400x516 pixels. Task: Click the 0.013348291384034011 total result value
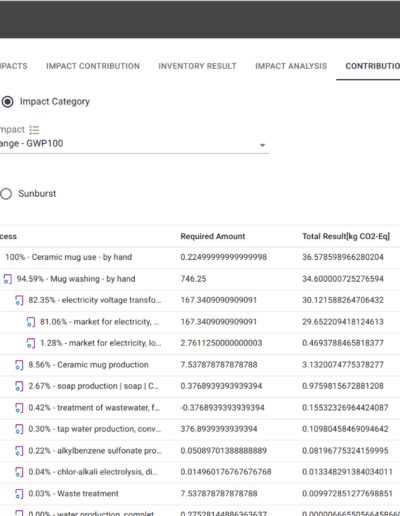(x=347, y=472)
